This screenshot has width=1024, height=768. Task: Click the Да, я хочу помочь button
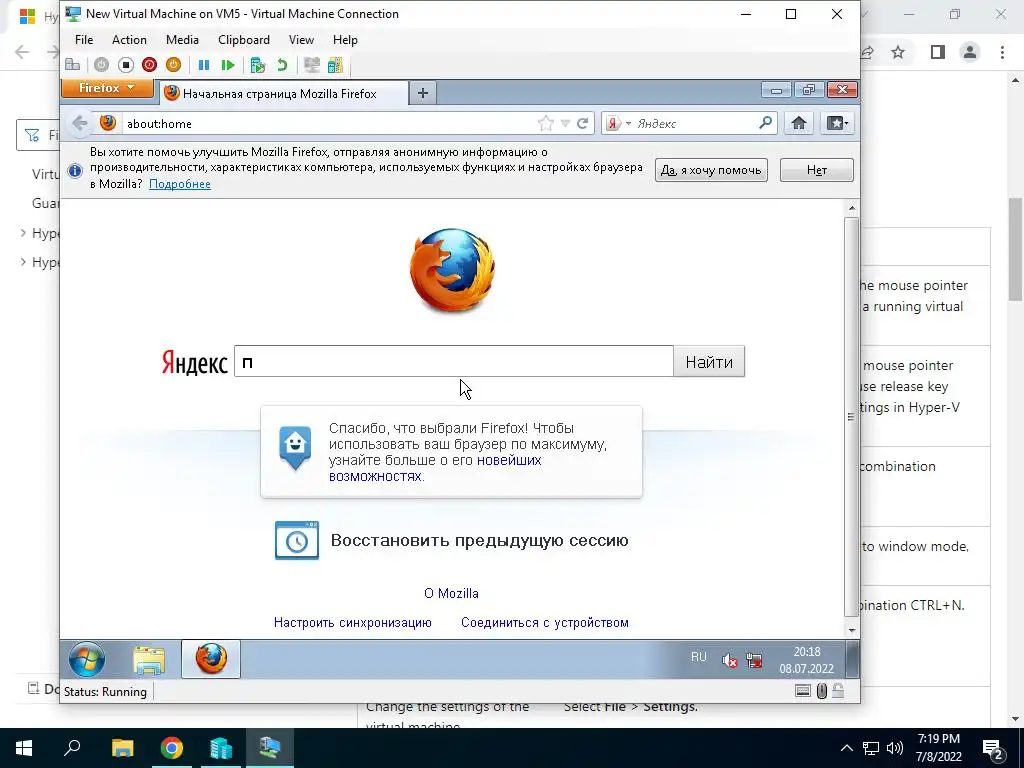(x=711, y=170)
